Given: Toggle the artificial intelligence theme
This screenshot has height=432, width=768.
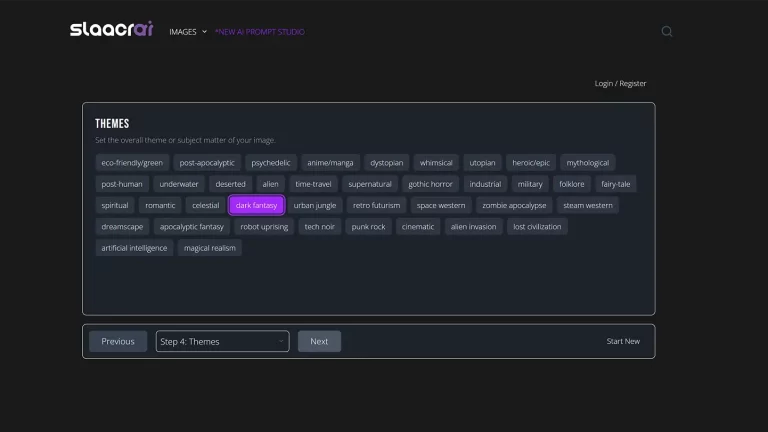Looking at the screenshot, I should click(134, 248).
